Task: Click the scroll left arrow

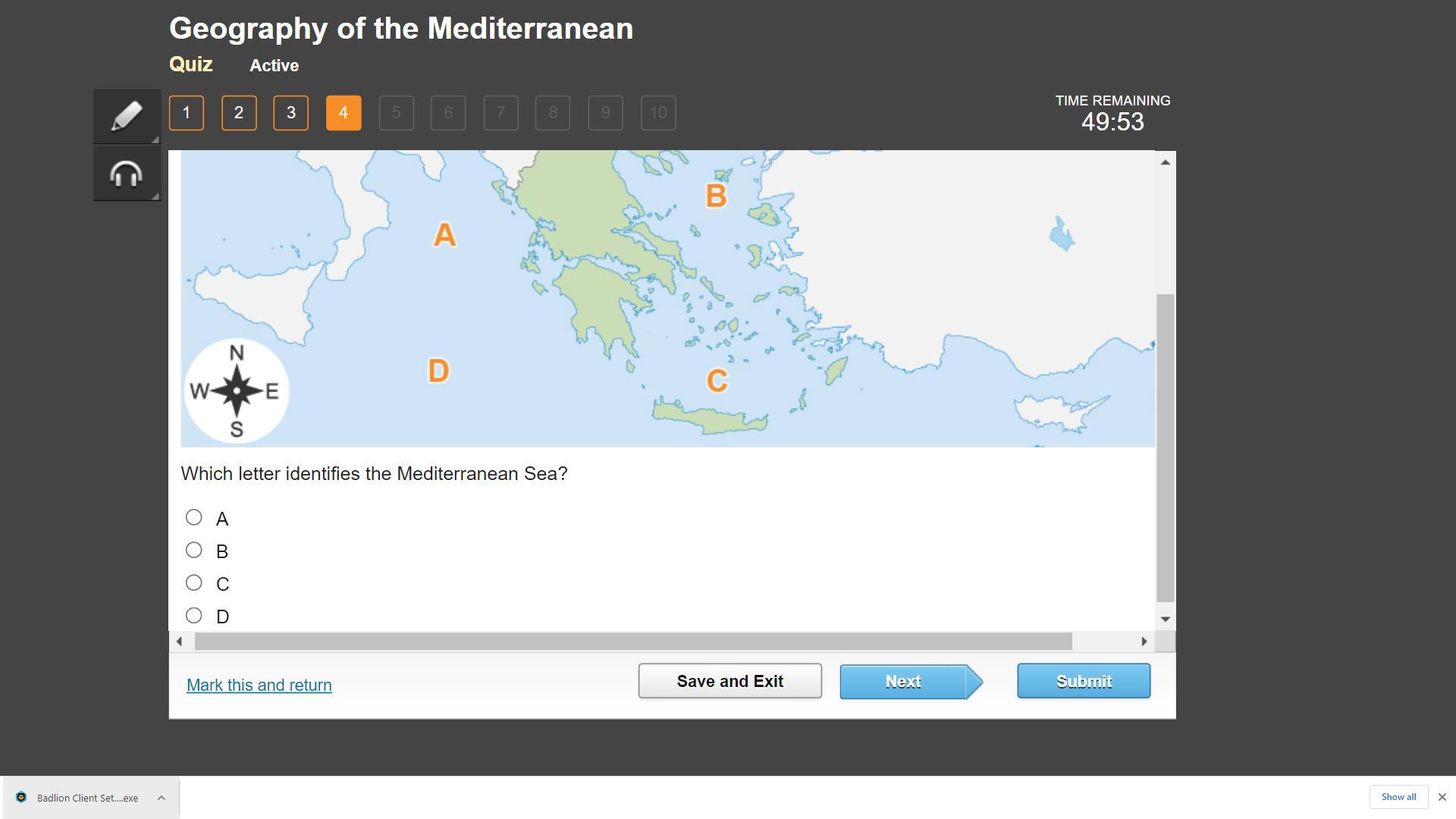Action: pos(179,642)
